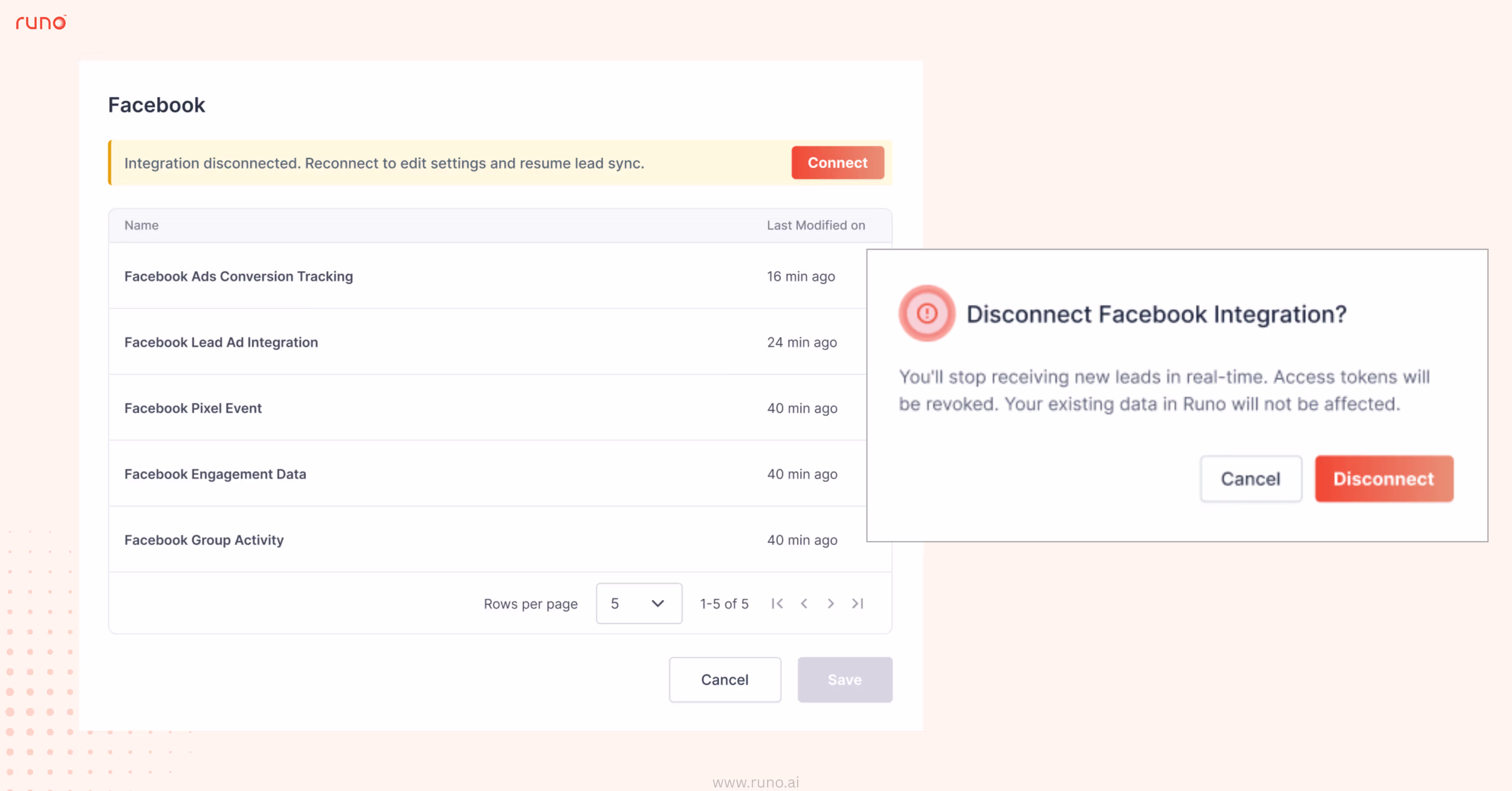Select Facebook Pixel Event row

488,408
